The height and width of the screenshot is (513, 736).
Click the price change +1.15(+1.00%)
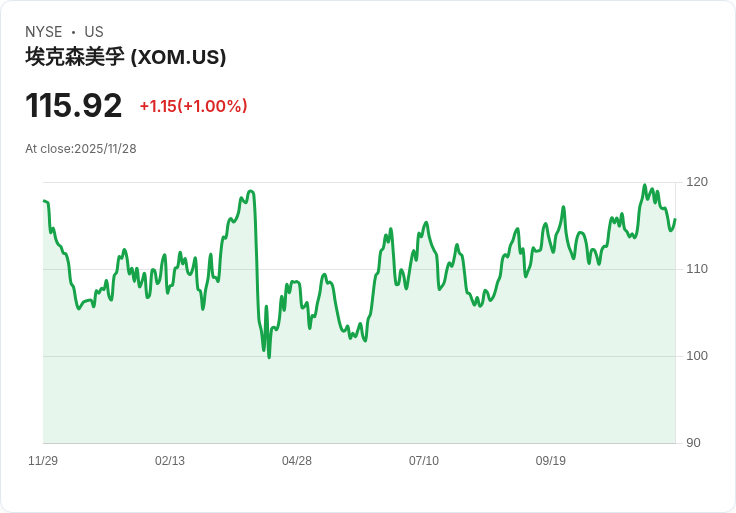click(x=193, y=106)
